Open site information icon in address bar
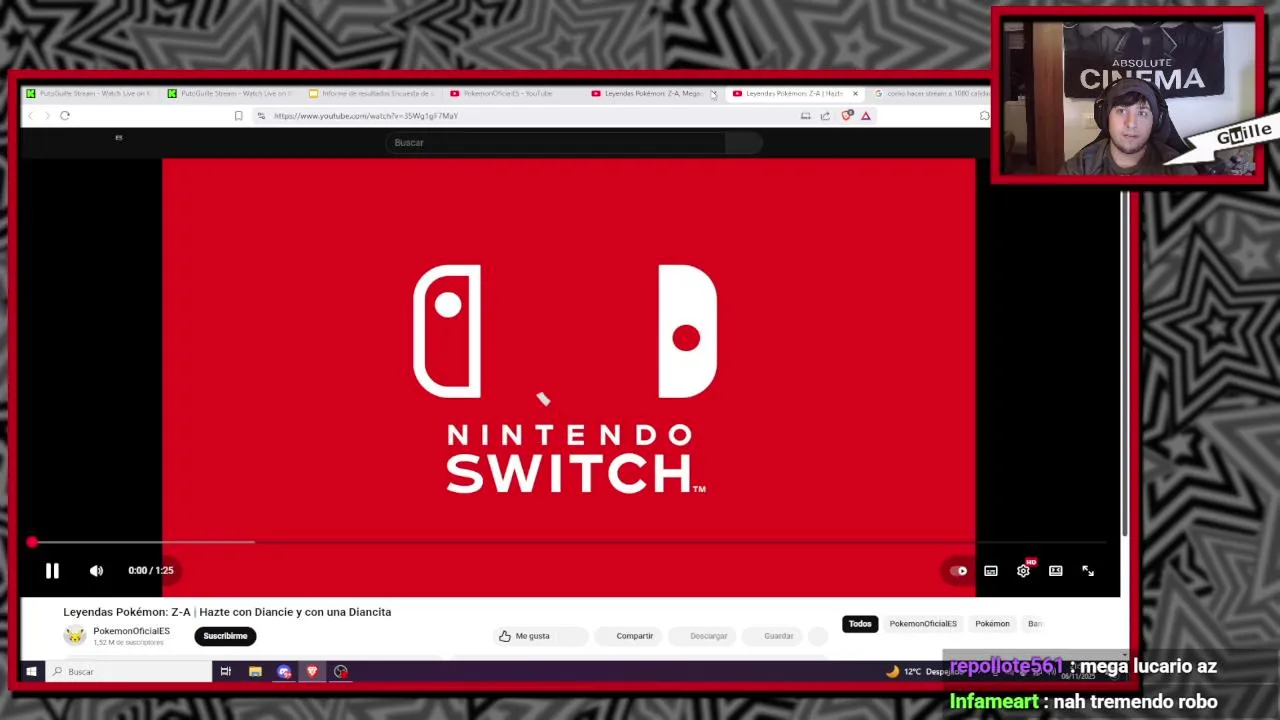 point(261,116)
